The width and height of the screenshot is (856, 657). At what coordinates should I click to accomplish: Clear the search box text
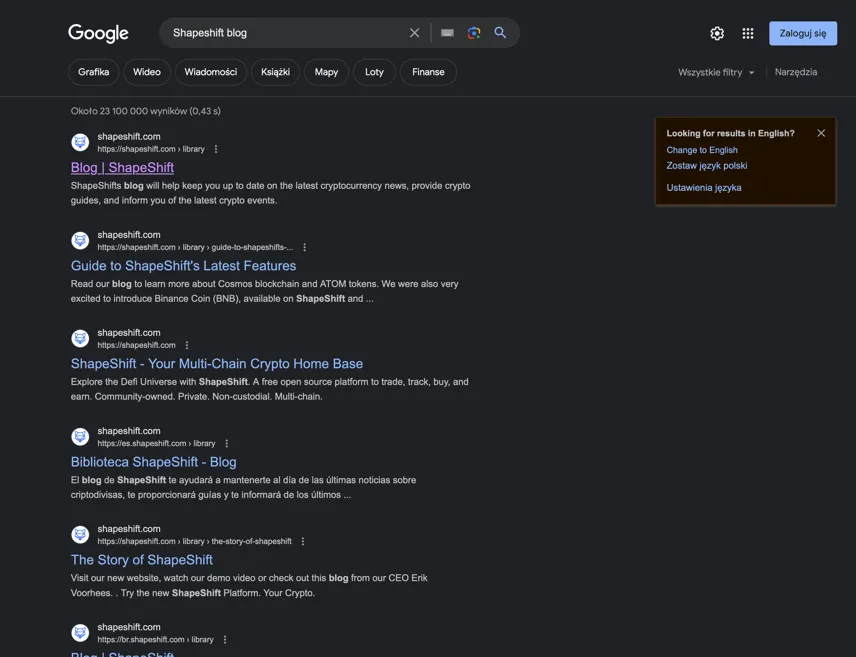pyautogui.click(x=414, y=33)
